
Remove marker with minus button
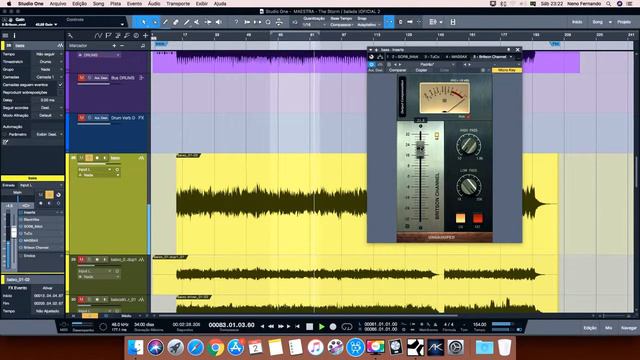(122, 46)
